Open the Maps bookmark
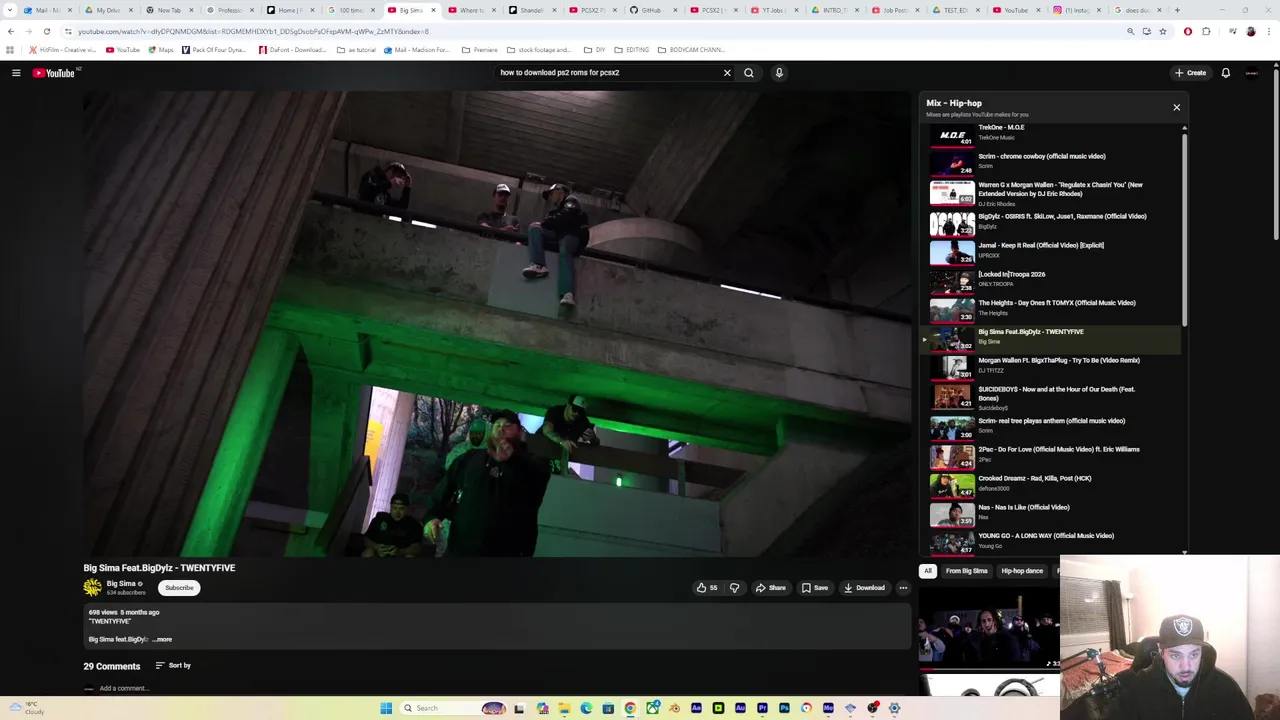1280x720 pixels. [160, 50]
